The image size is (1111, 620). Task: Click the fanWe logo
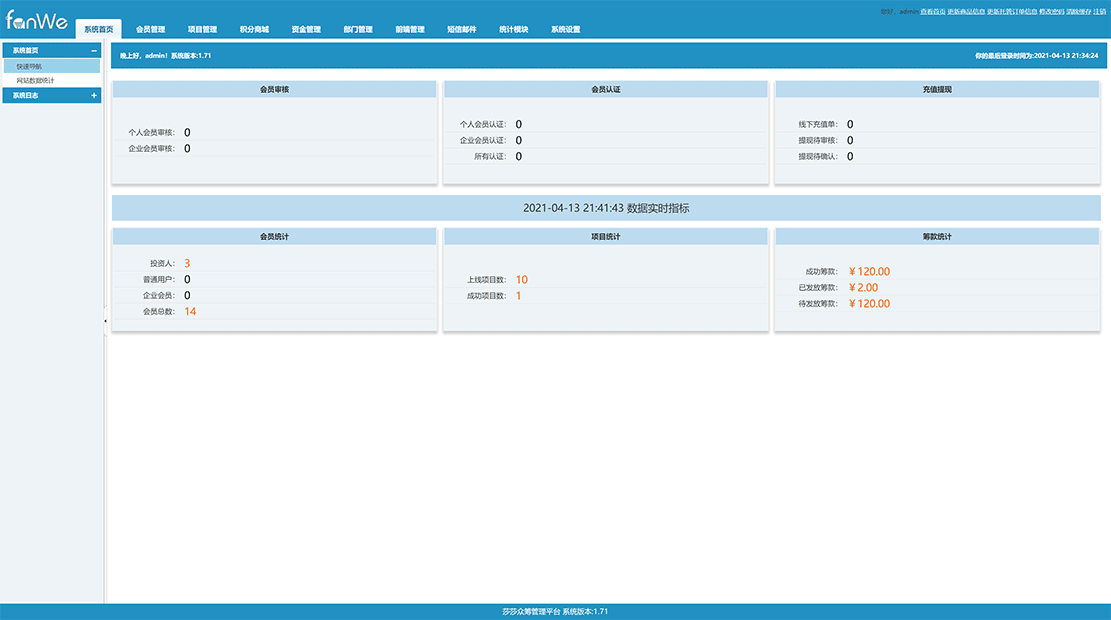36,20
